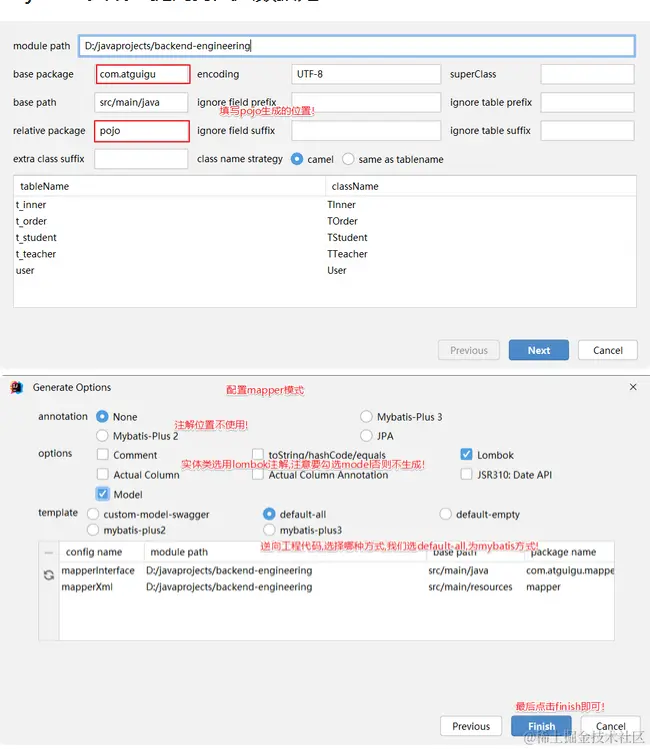Select annotation None radio button
This screenshot has height=750, width=650.
(102, 417)
